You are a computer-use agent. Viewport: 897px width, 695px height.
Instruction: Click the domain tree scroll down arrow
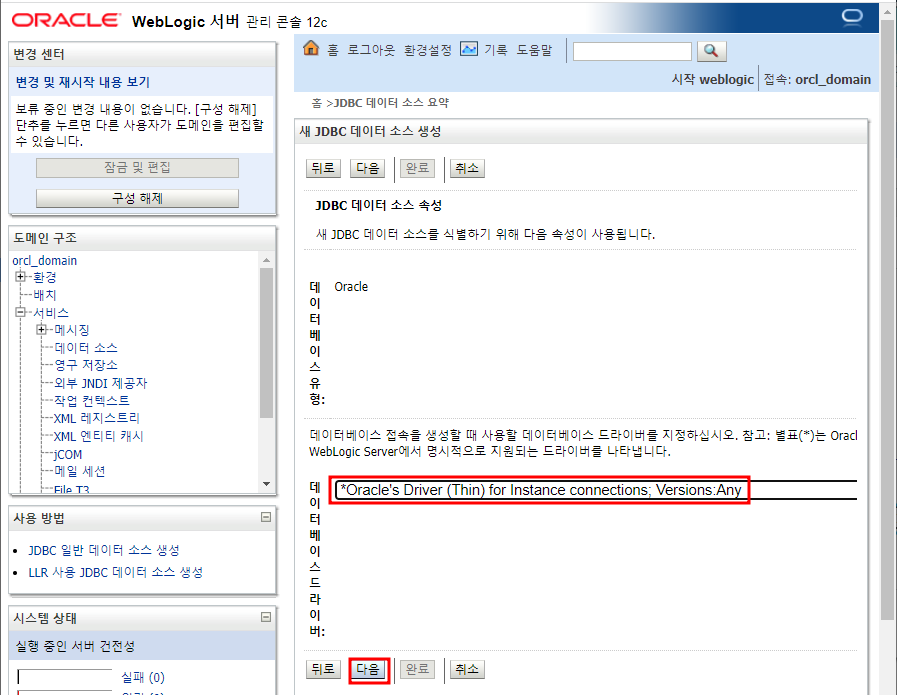pyautogui.click(x=266, y=484)
